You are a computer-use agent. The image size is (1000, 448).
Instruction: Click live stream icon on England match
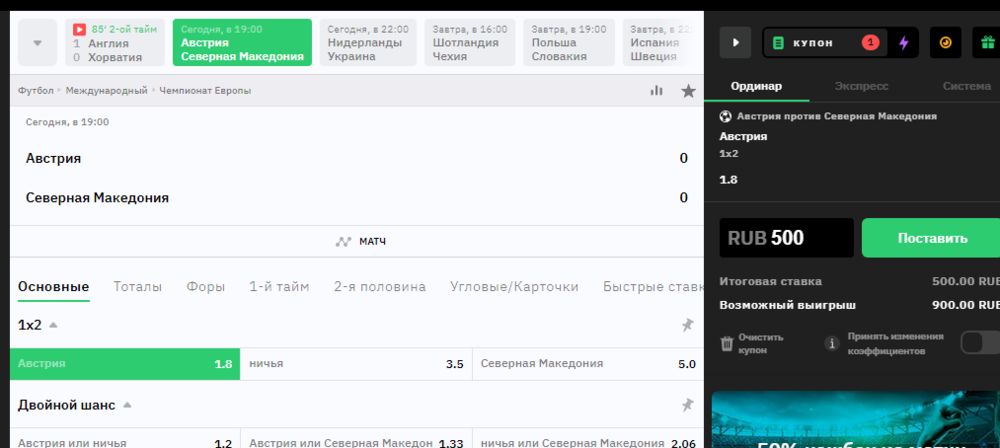79,29
